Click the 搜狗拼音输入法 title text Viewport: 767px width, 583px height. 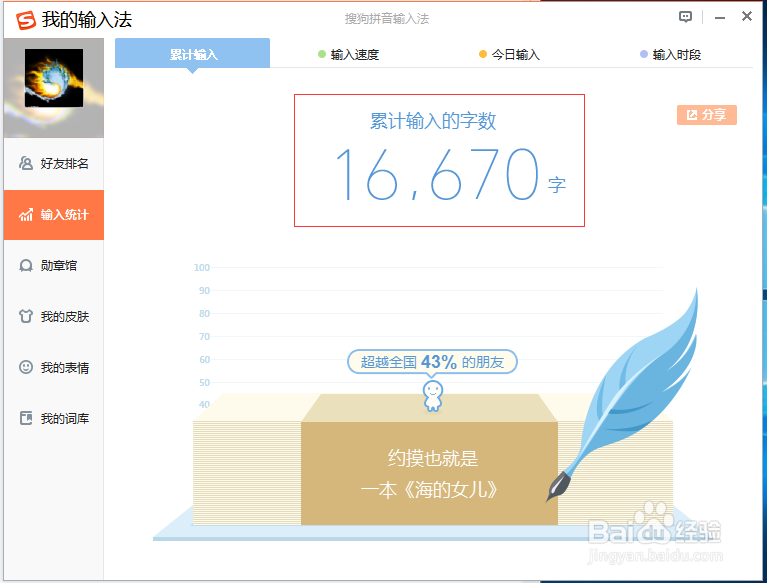tap(386, 19)
